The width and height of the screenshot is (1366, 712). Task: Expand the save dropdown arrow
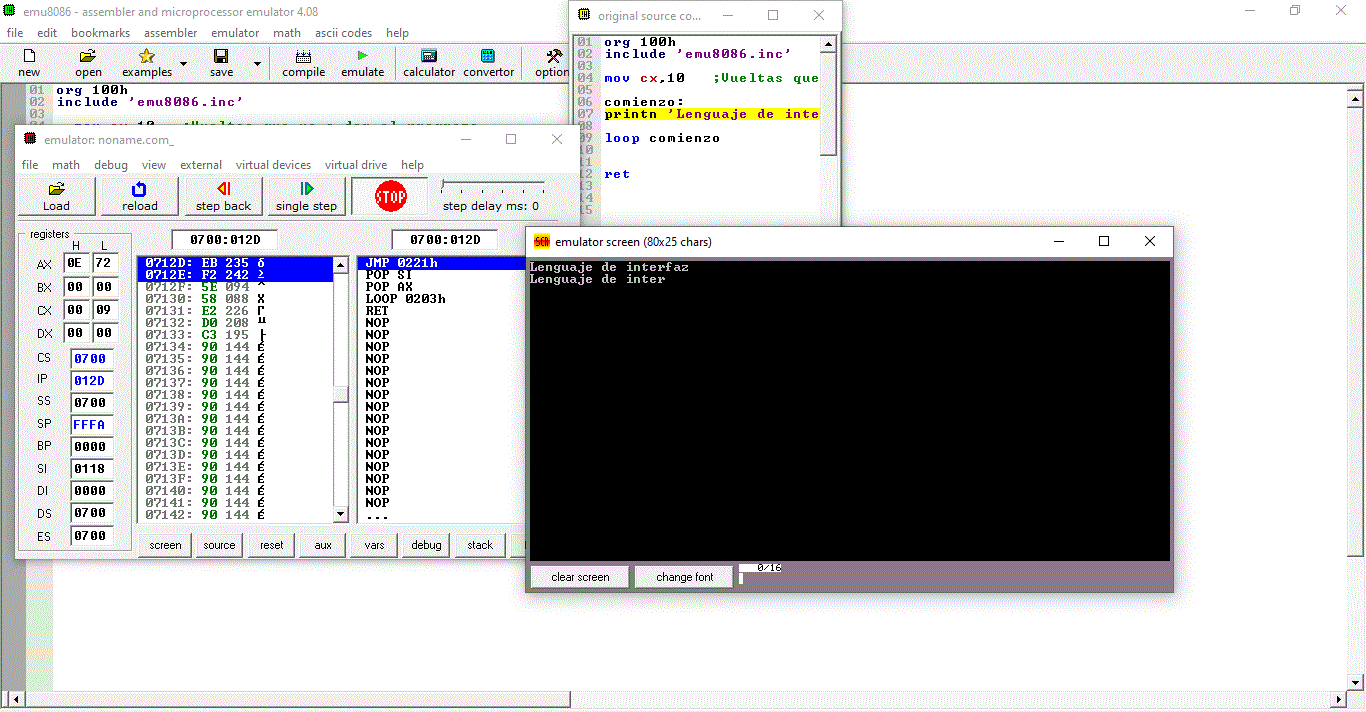(257, 64)
